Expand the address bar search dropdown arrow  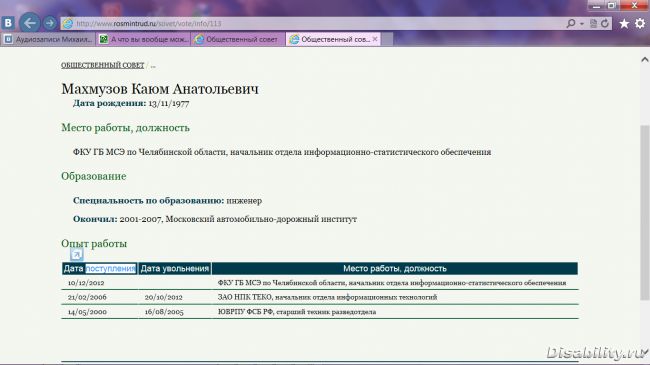[x=582, y=24]
